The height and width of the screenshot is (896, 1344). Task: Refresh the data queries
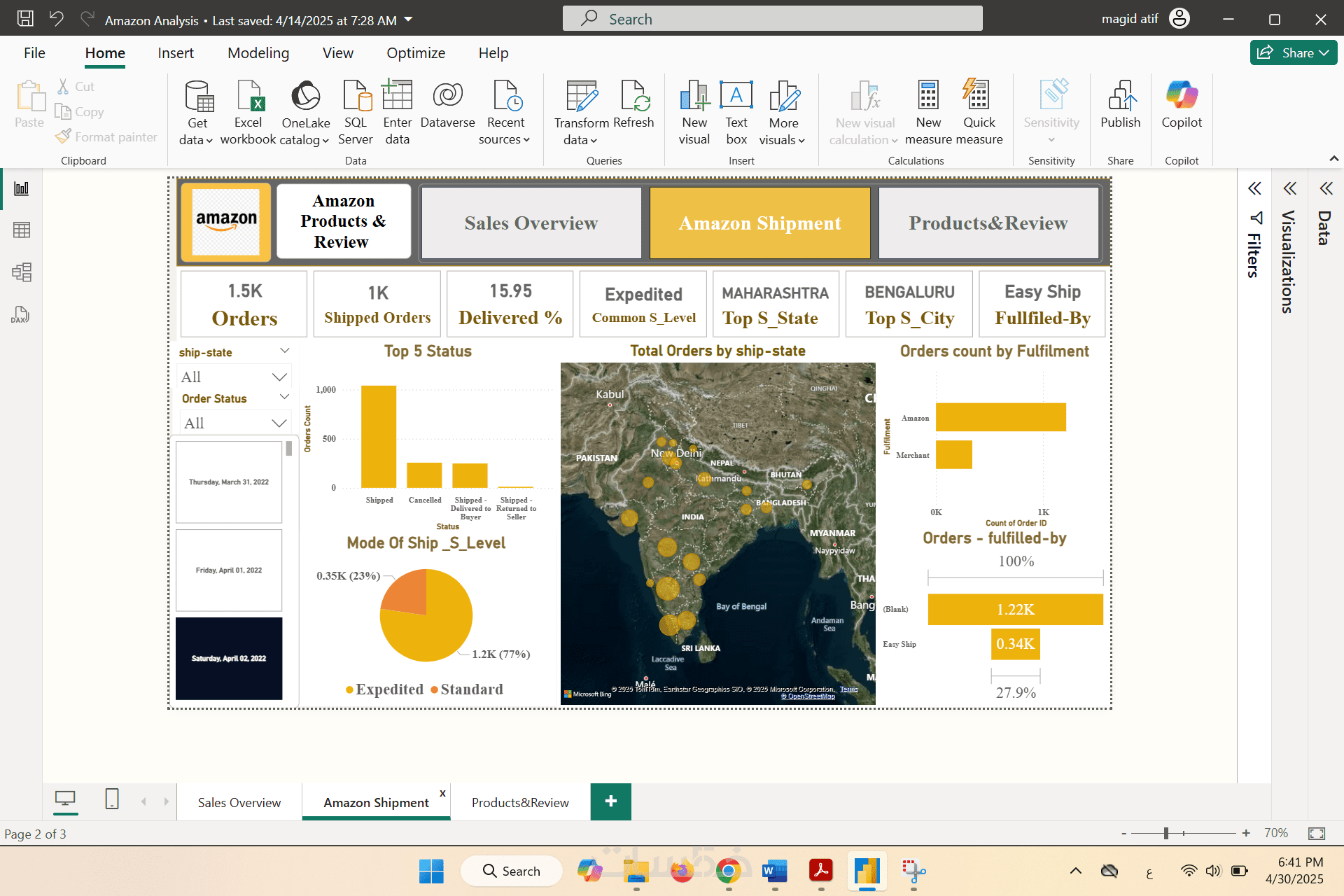click(x=633, y=105)
